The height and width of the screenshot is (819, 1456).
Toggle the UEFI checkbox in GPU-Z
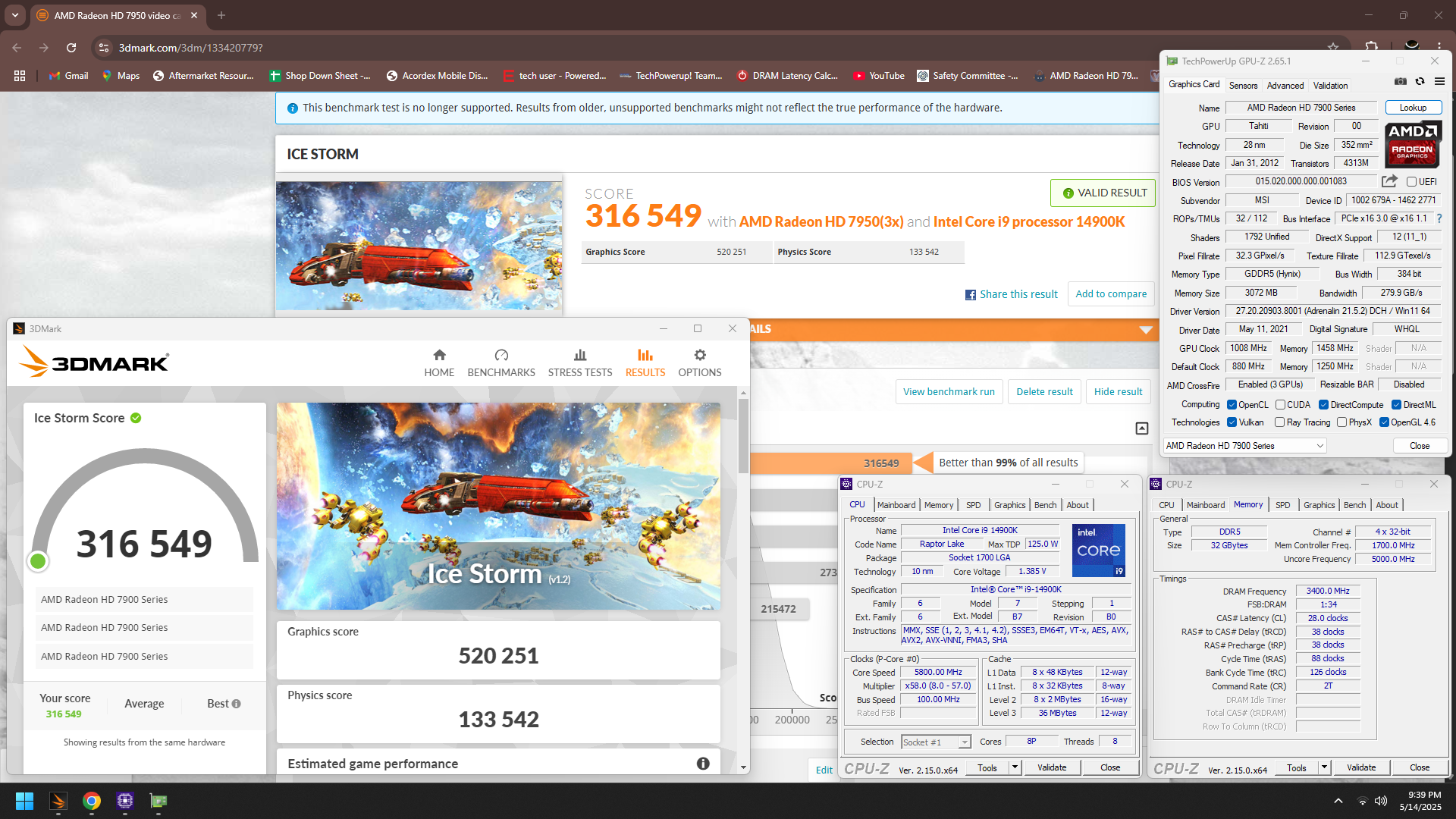1411,182
